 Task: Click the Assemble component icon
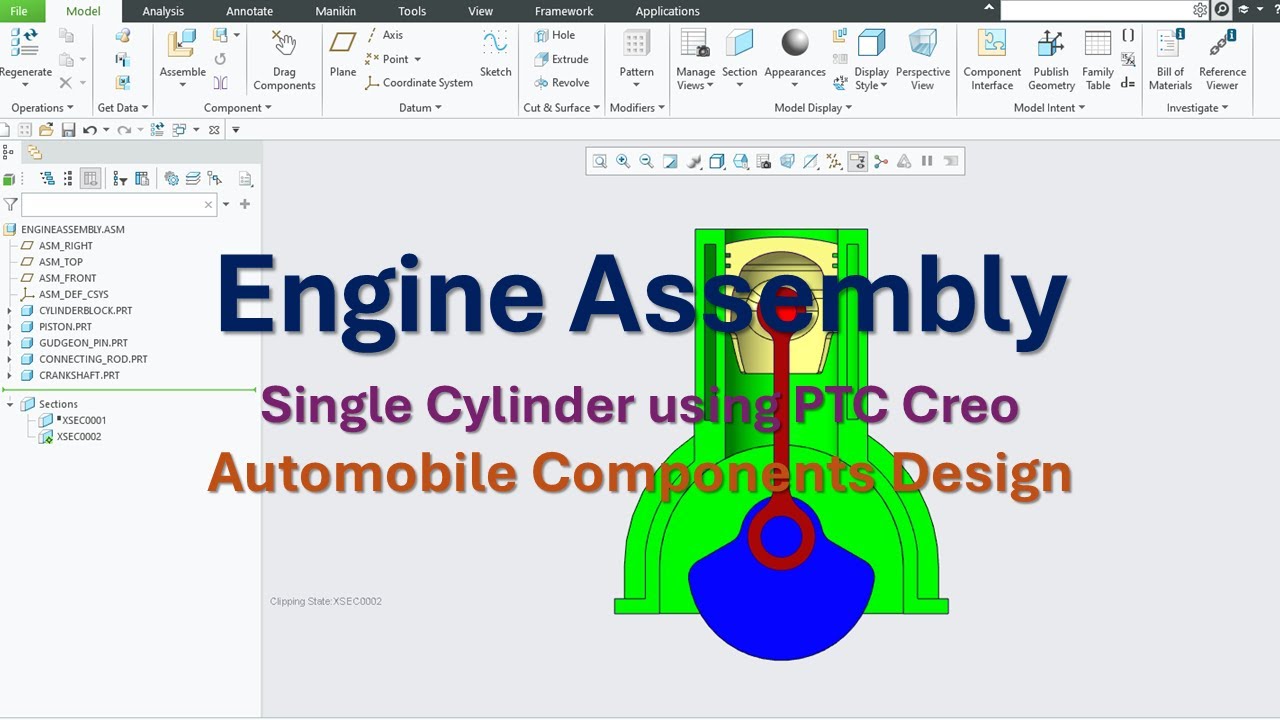(x=182, y=45)
